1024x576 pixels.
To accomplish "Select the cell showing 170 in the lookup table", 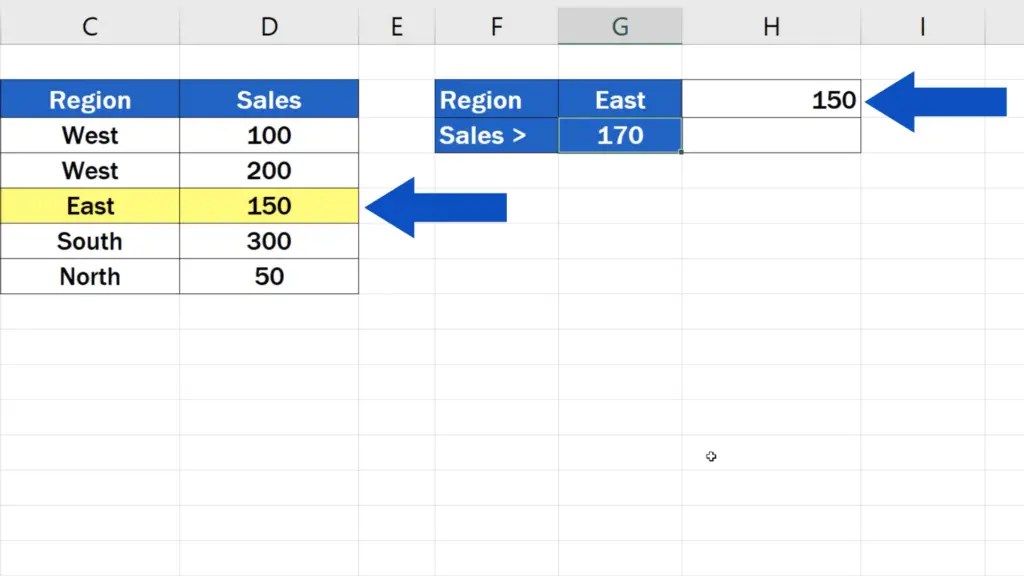I will (620, 135).
